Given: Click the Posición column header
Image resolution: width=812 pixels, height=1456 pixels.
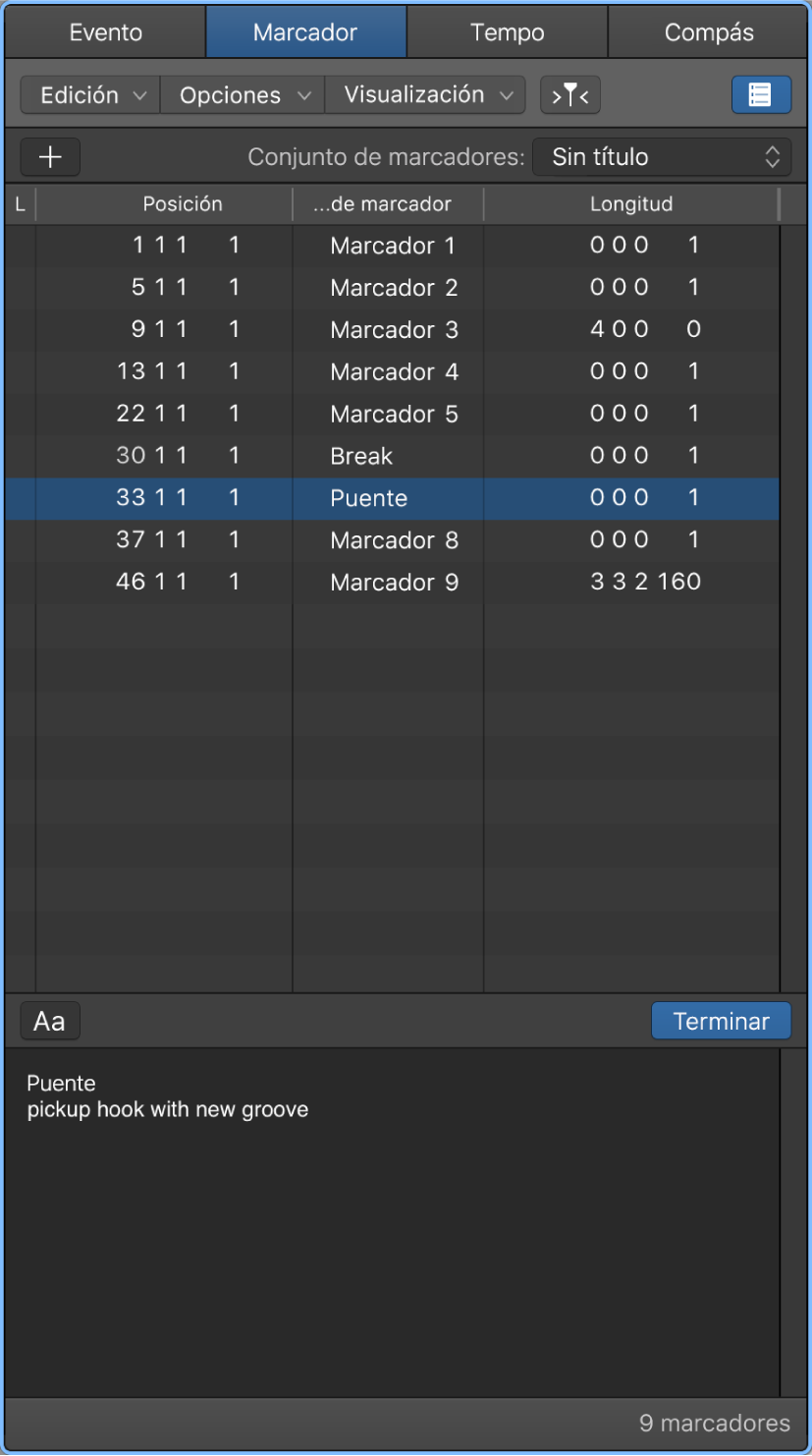Looking at the screenshot, I should pyautogui.click(x=183, y=204).
